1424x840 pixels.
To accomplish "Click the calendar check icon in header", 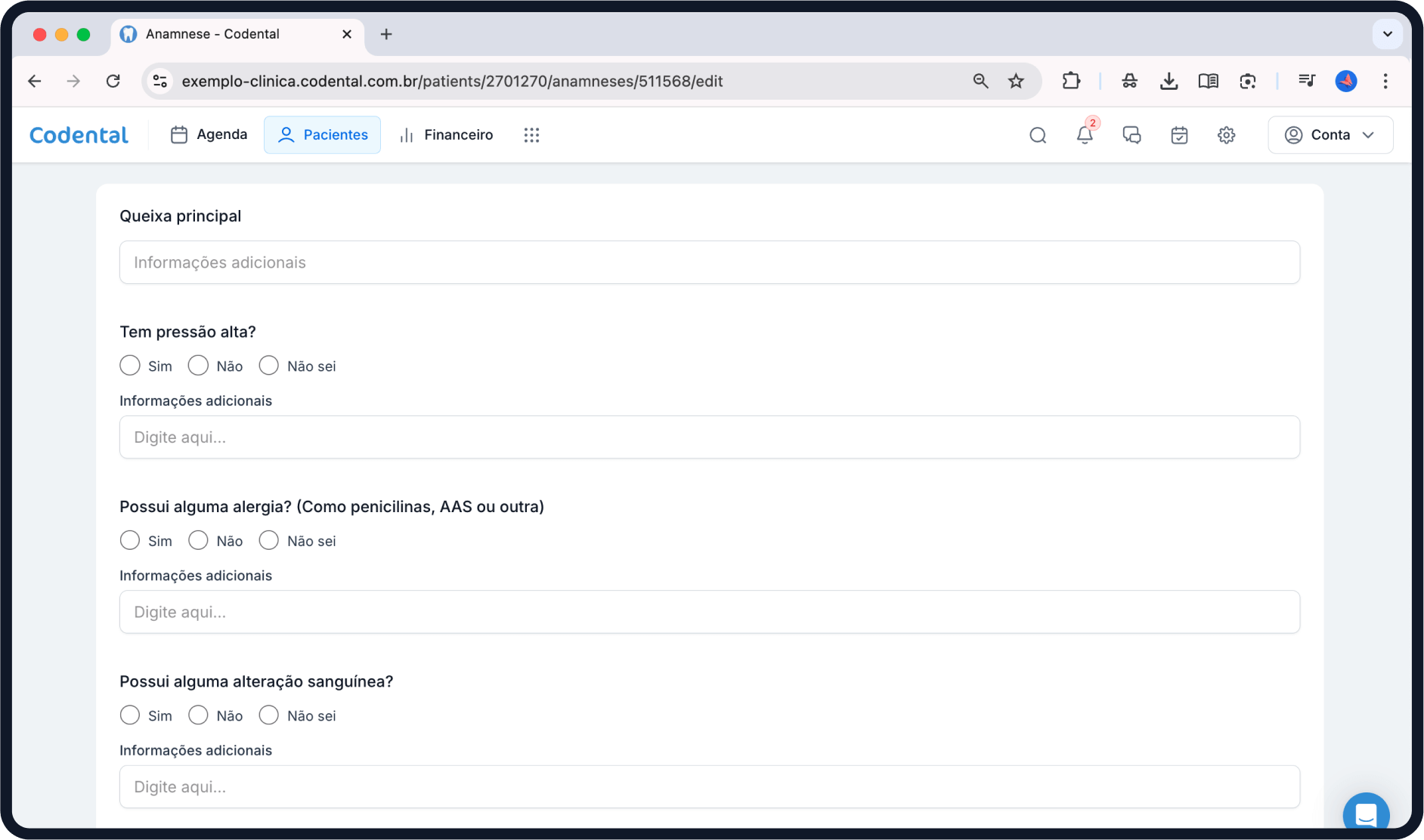I will tap(1179, 135).
